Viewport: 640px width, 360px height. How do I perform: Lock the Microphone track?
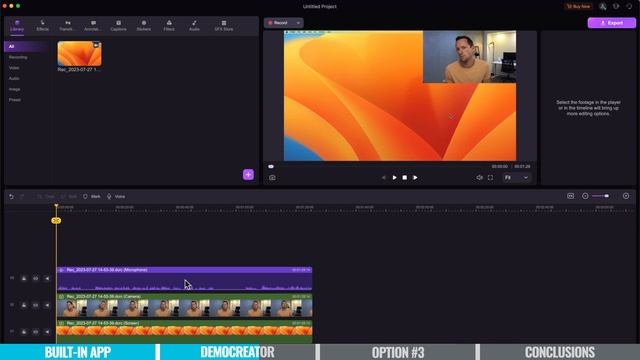click(x=24, y=278)
